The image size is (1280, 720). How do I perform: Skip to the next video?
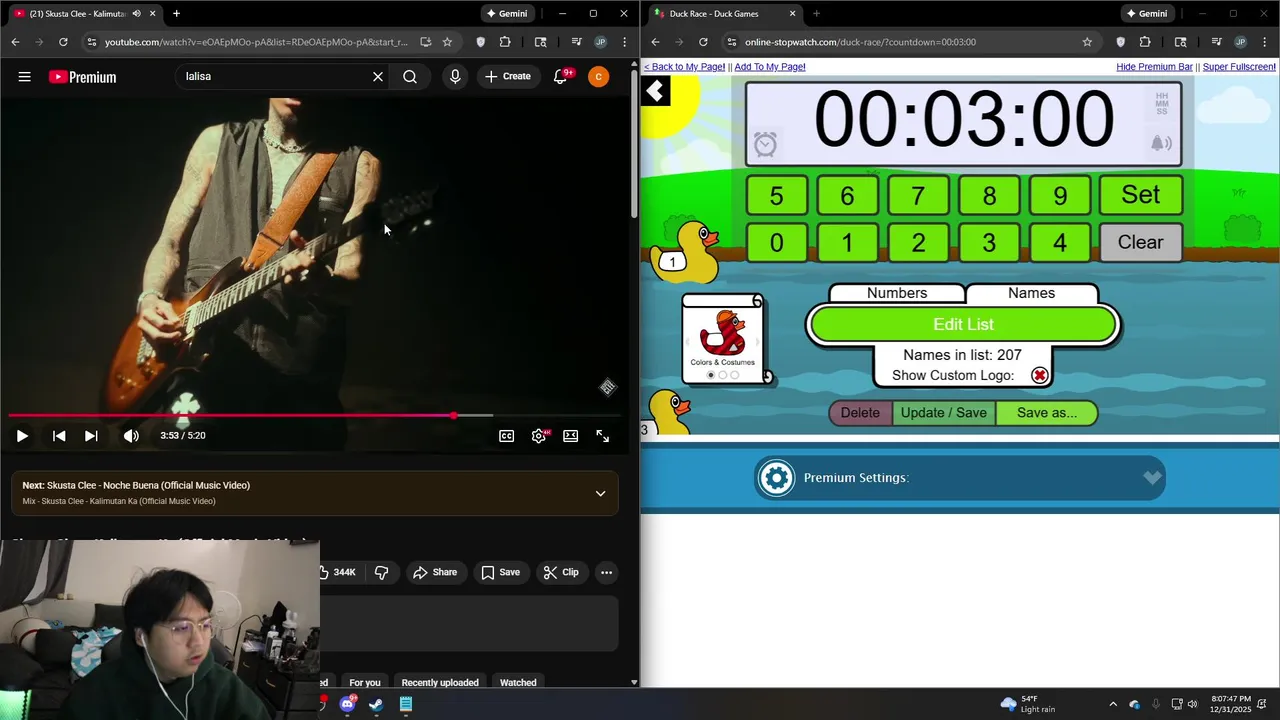[91, 436]
